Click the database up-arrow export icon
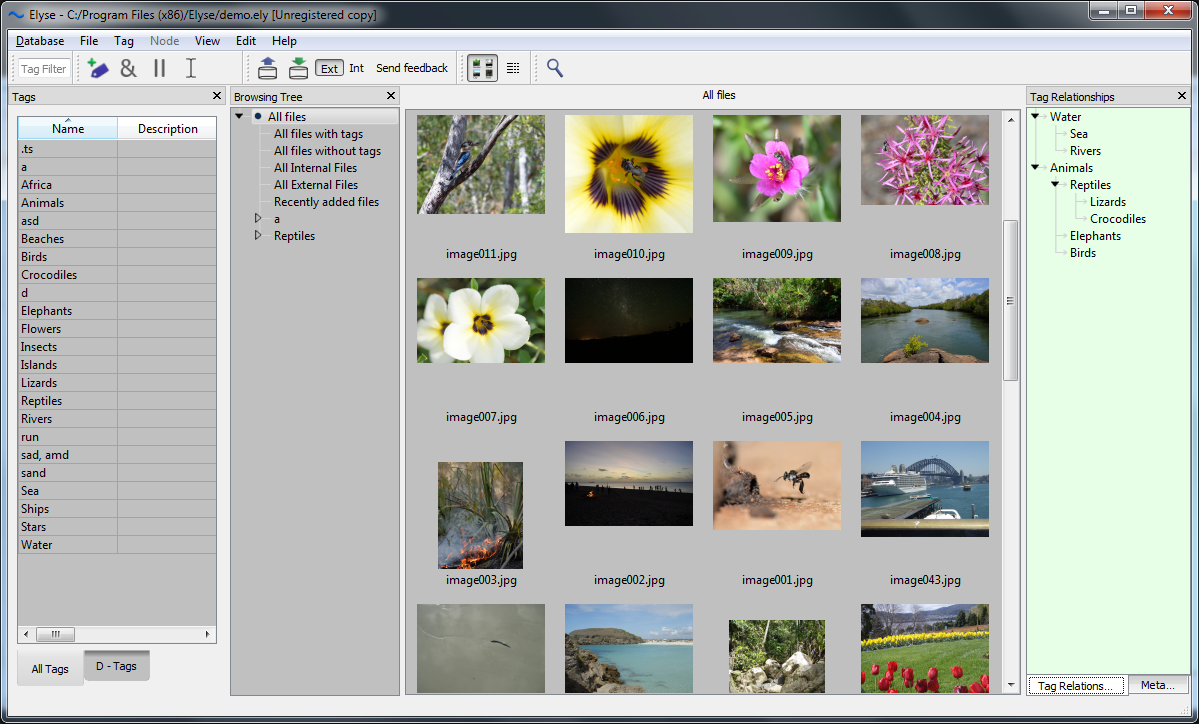Screen dimensions: 1199x724 click(x=268, y=68)
